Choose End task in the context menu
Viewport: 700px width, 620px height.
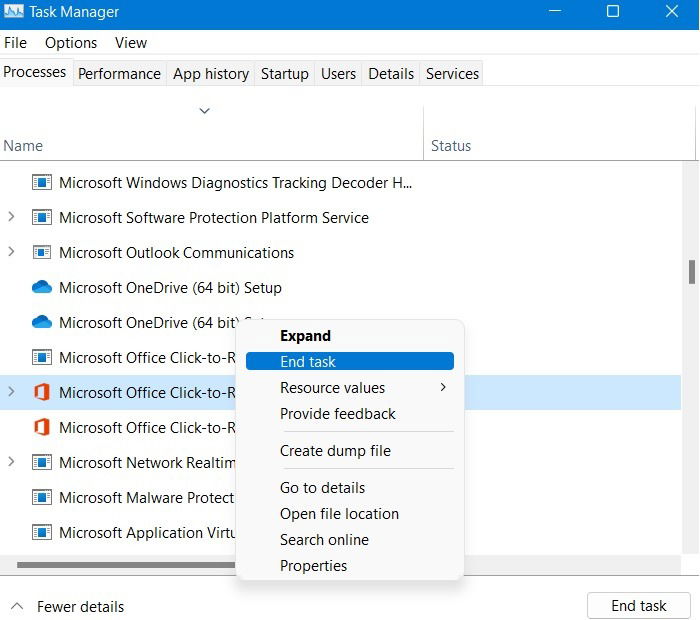click(x=350, y=362)
